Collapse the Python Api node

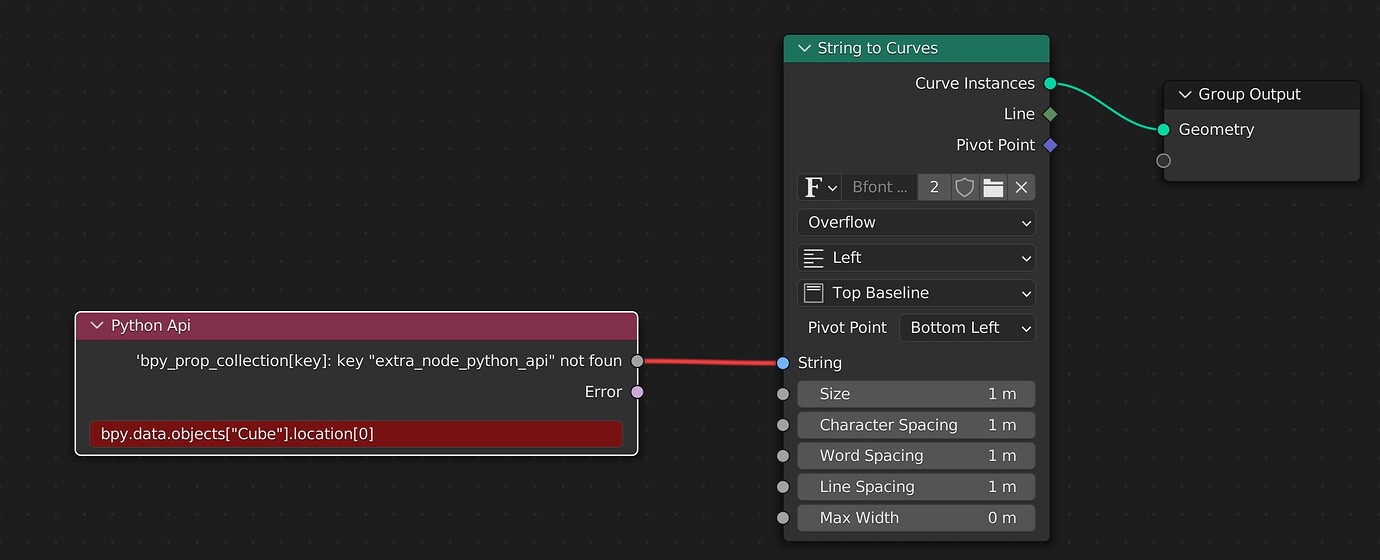tap(97, 326)
